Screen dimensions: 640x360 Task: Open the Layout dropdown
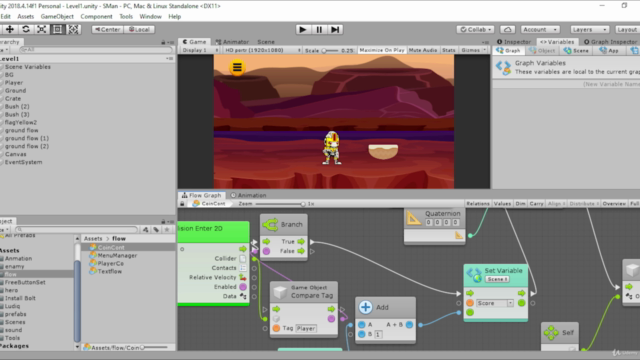[x=627, y=29]
